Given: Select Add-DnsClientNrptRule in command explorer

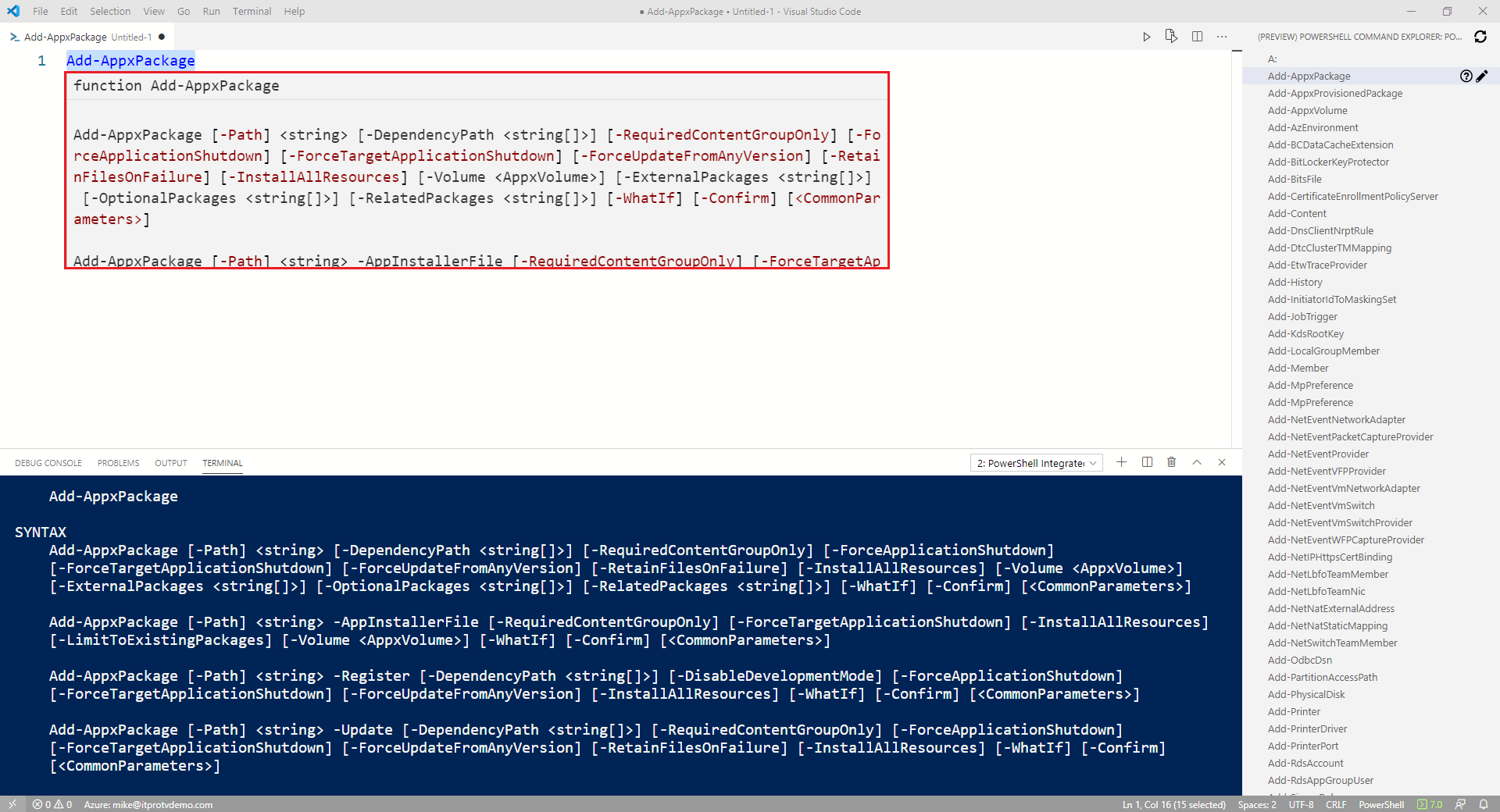Looking at the screenshot, I should [1320, 230].
